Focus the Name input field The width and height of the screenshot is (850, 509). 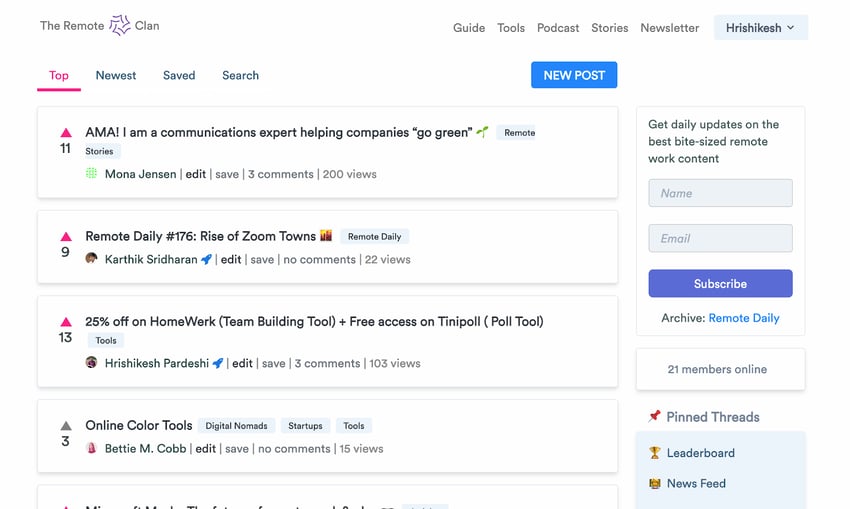click(720, 193)
